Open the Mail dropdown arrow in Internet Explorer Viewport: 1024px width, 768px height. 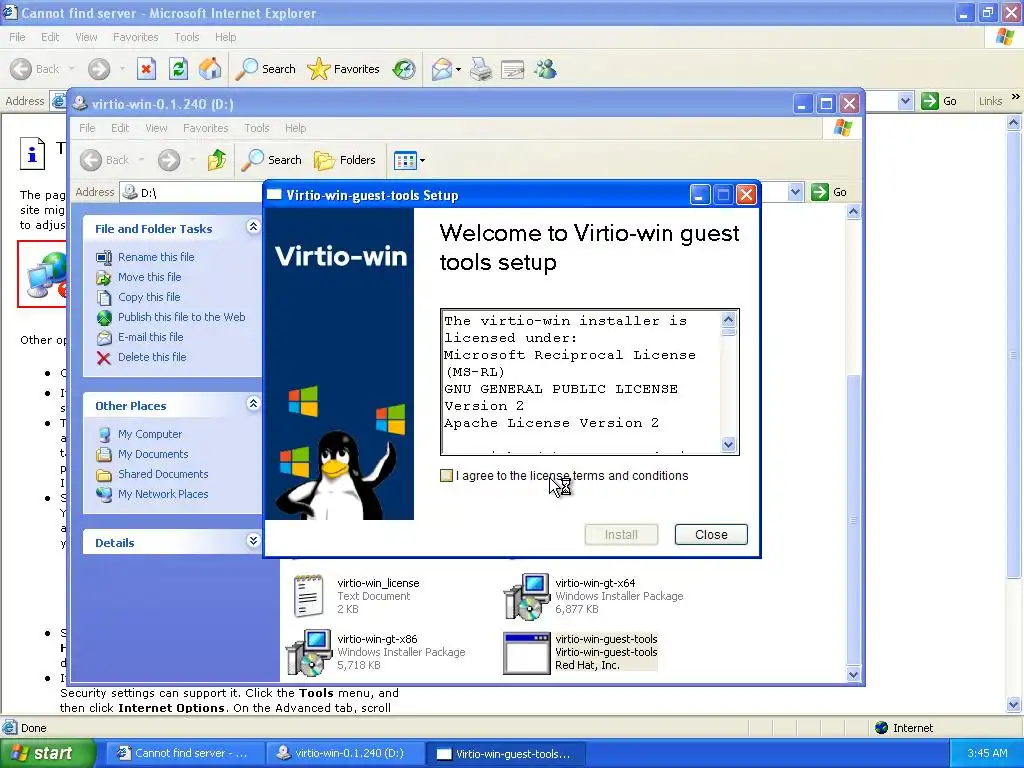pyautogui.click(x=458, y=69)
